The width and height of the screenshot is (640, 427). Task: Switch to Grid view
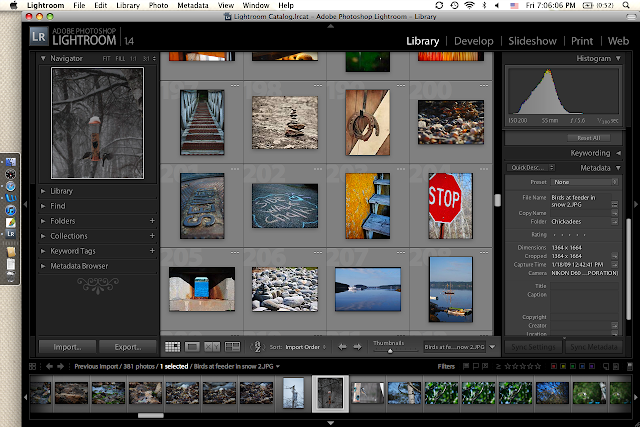pyautogui.click(x=173, y=347)
